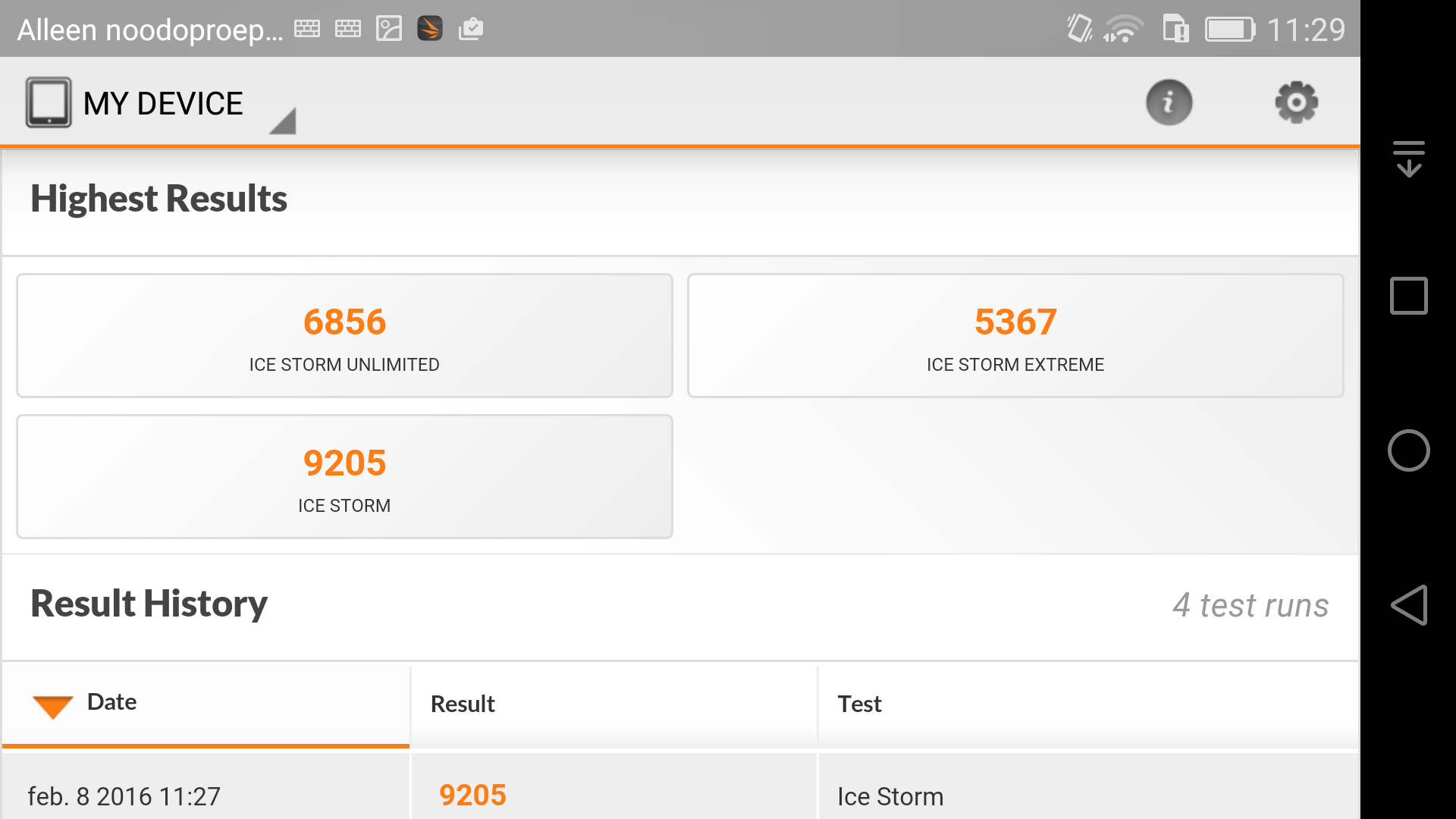Open the info icon in the header
Screen dimensions: 1456x819
1169,102
